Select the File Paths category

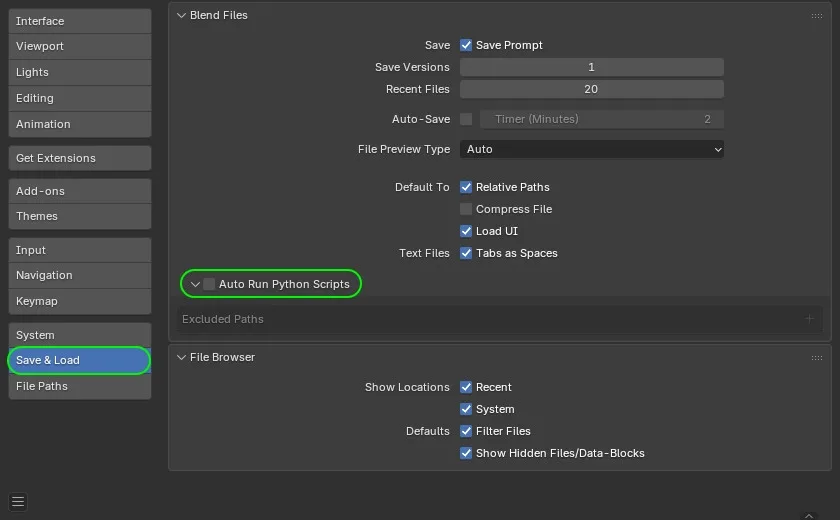pyautogui.click(x=80, y=386)
